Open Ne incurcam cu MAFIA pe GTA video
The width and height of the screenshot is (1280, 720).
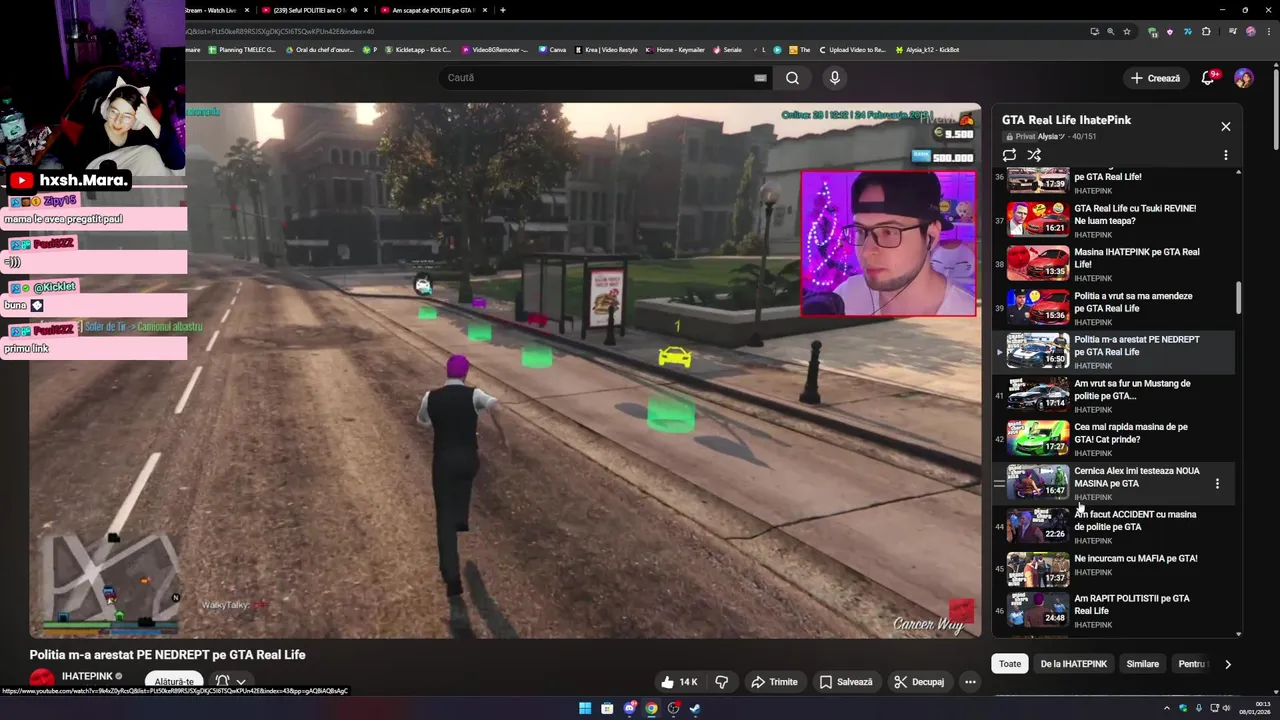click(1115, 569)
